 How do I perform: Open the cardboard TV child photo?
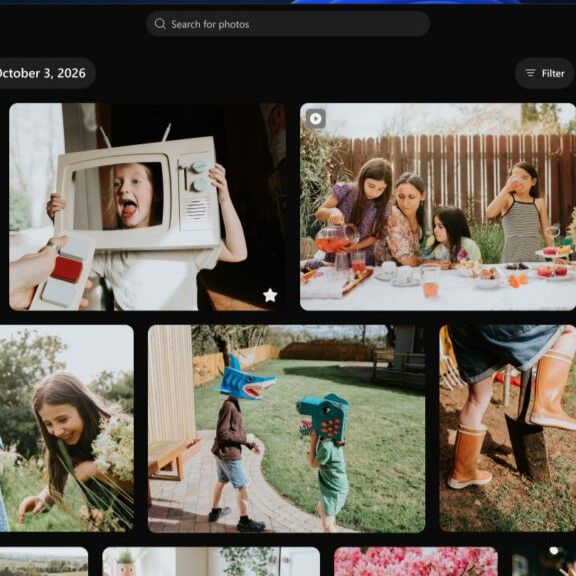148,206
